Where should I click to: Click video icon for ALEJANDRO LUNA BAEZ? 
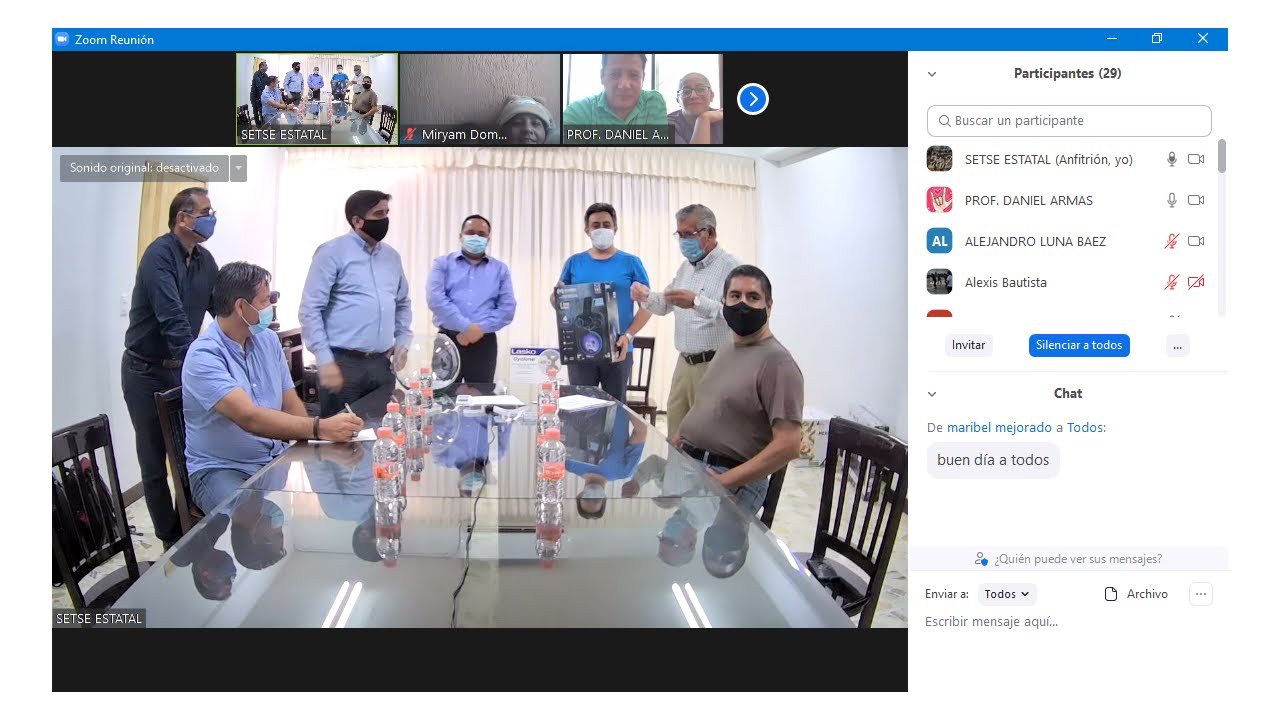(x=1196, y=241)
